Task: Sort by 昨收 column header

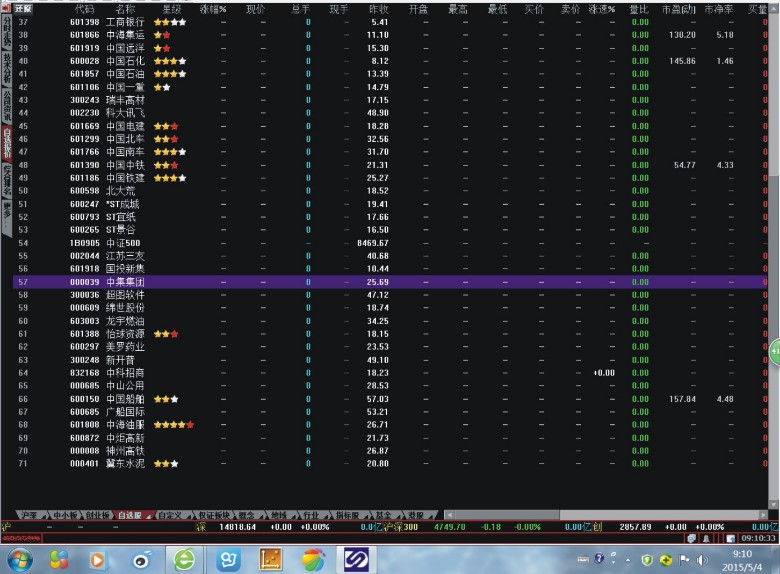Action: [x=379, y=9]
